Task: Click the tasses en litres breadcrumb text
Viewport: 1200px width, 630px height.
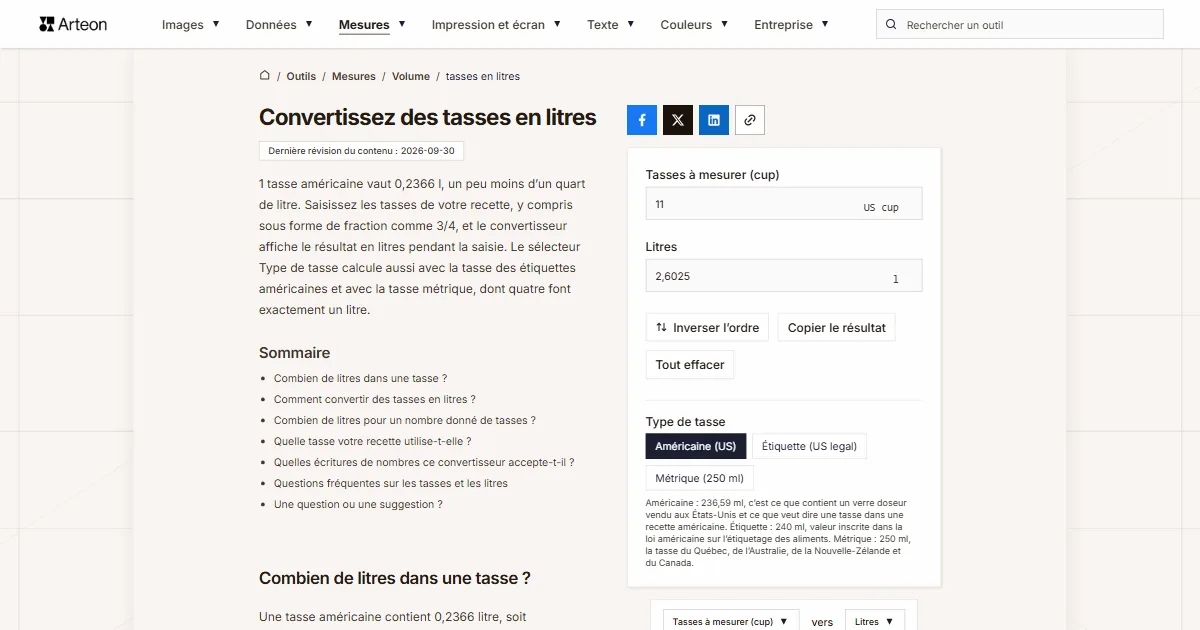Action: [x=483, y=76]
